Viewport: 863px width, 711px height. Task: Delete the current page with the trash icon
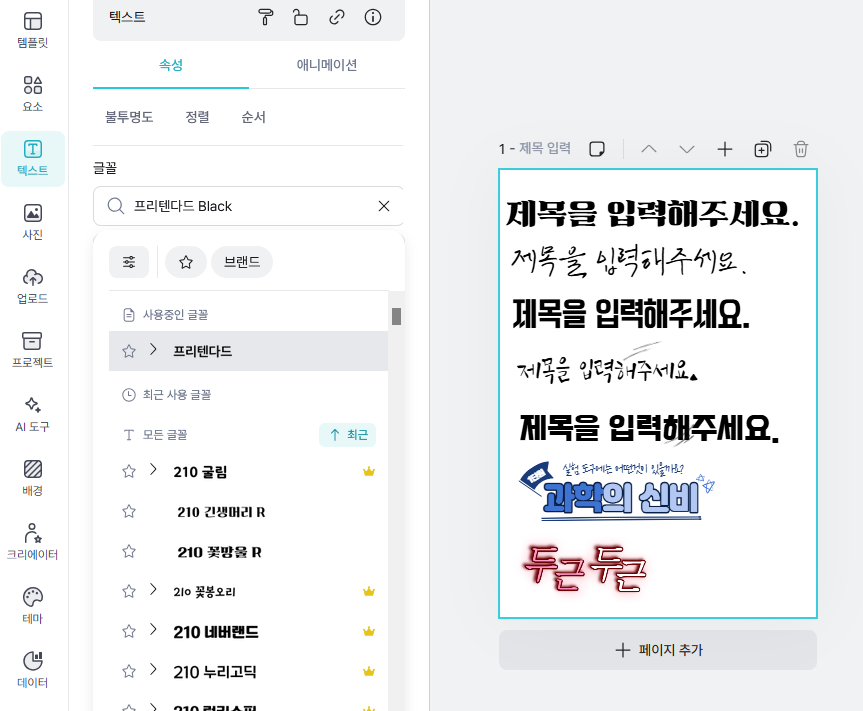[800, 148]
